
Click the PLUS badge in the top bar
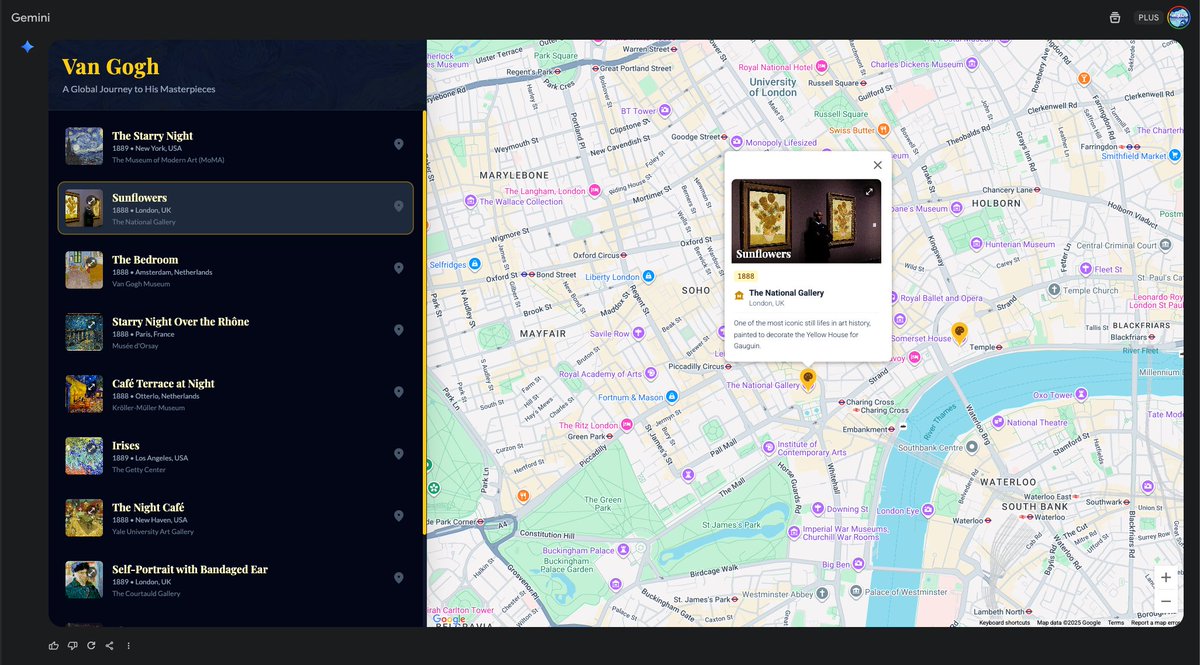point(1147,16)
